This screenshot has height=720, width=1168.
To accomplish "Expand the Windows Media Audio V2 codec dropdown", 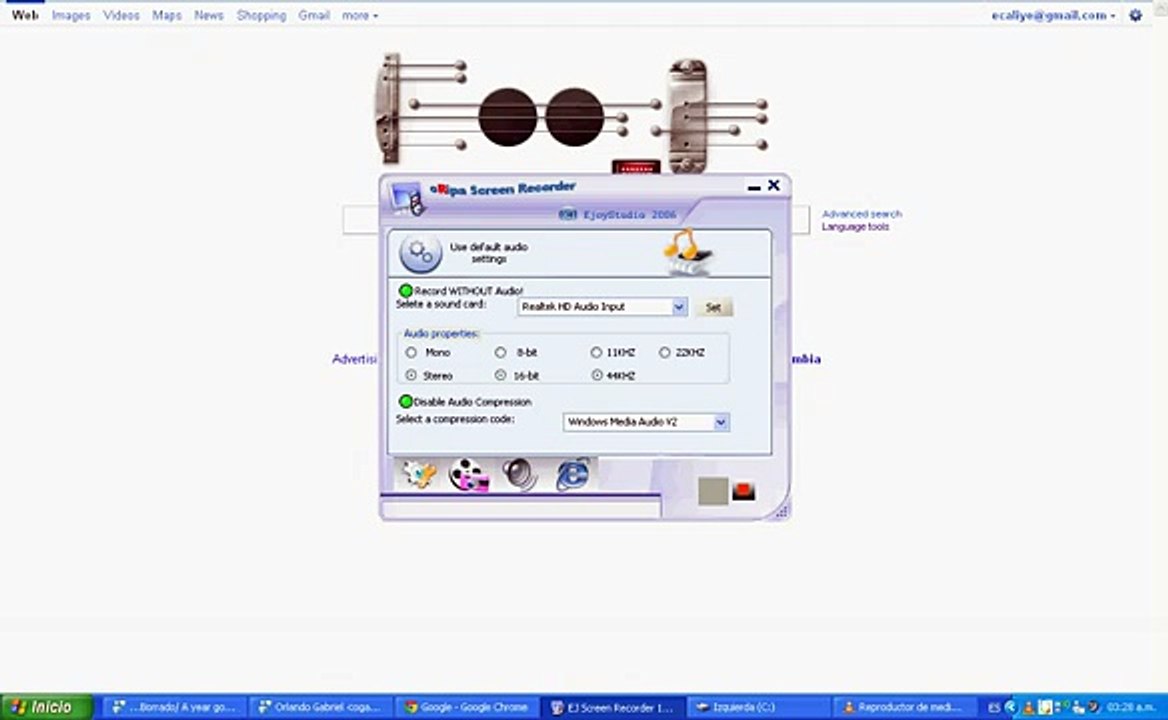I will pyautogui.click(x=720, y=422).
